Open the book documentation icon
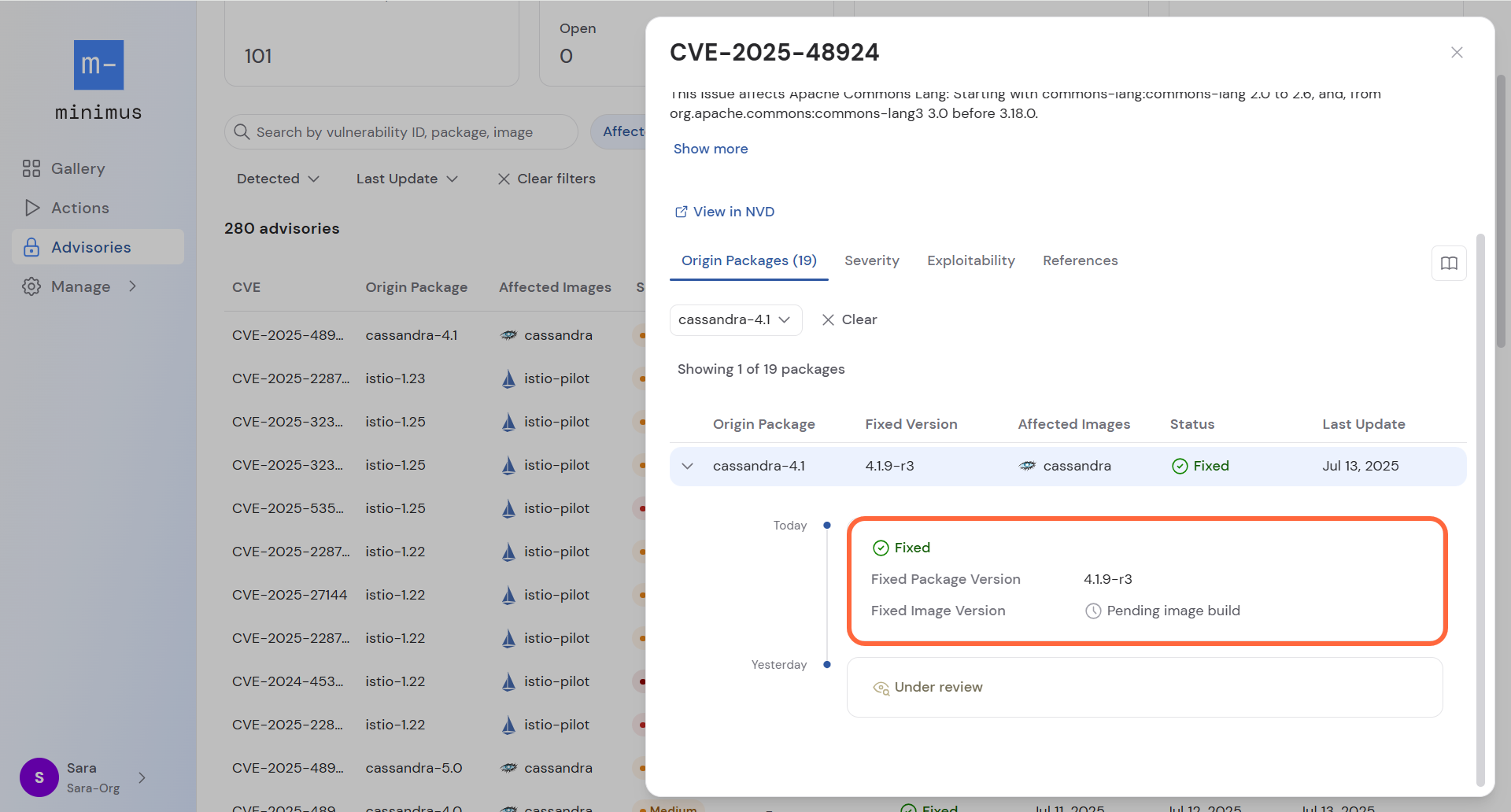The image size is (1511, 812). [1449, 264]
